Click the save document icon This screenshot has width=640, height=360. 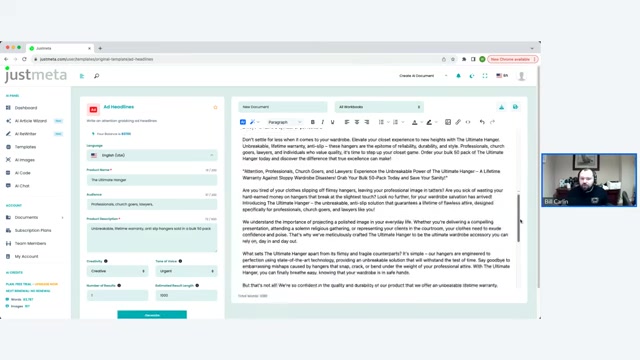coord(516,107)
